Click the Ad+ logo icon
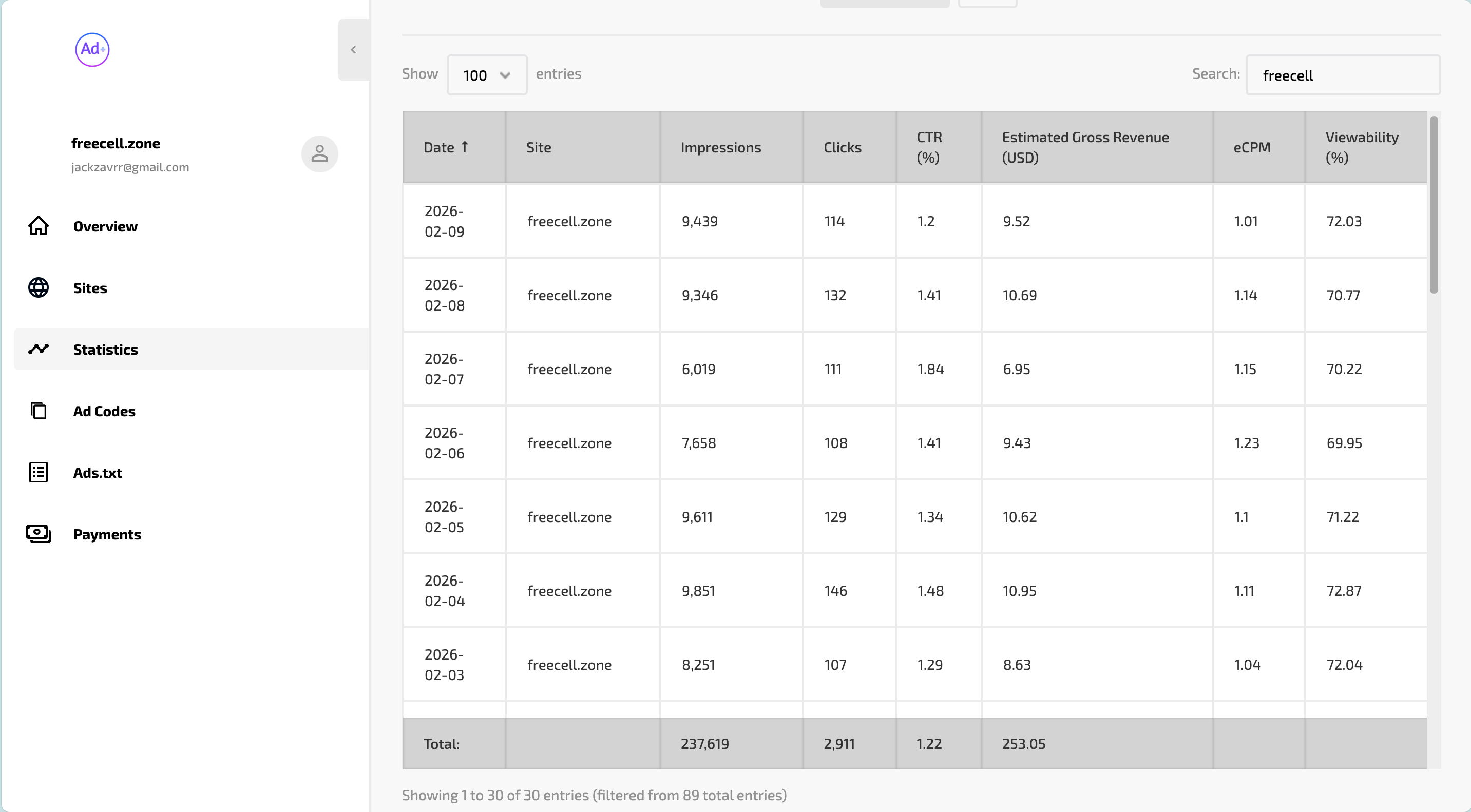 point(92,50)
